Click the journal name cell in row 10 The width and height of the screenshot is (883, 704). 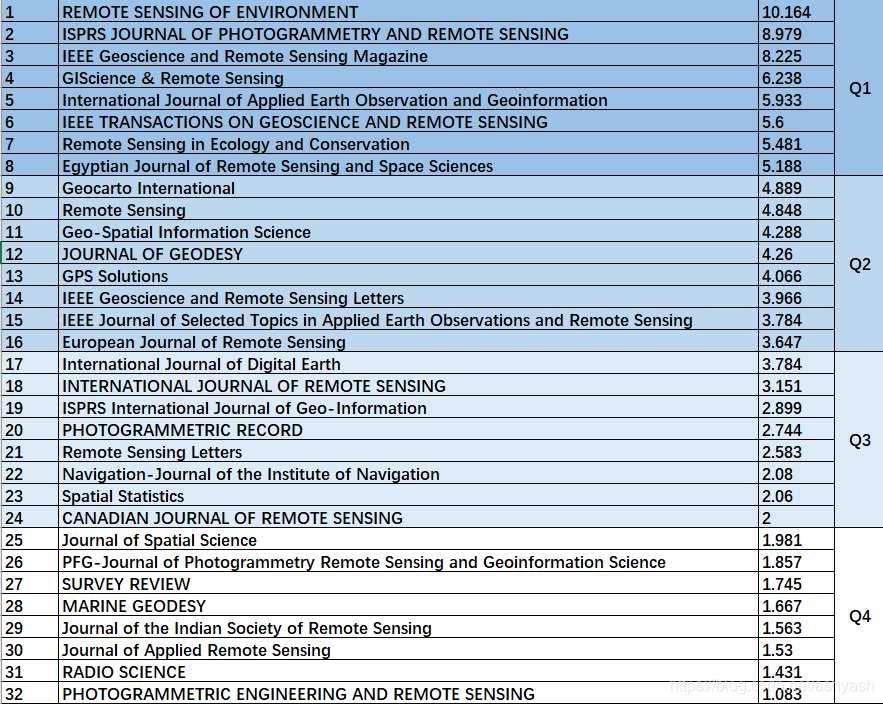point(408,210)
